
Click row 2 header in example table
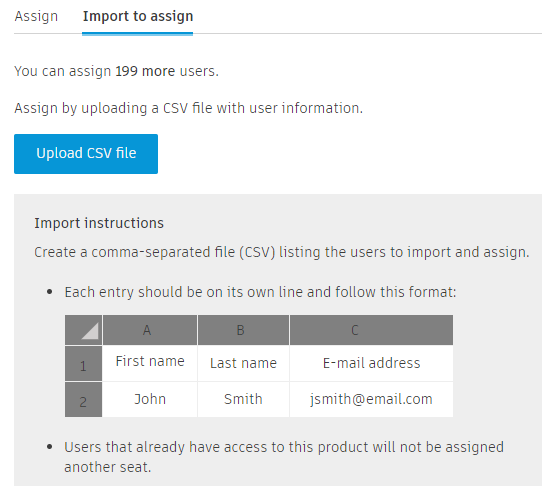pyautogui.click(x=83, y=399)
